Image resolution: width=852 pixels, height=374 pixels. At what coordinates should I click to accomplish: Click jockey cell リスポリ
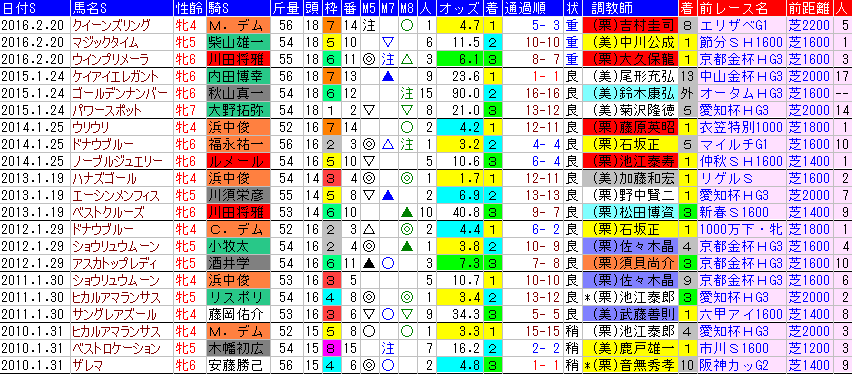coord(238,297)
